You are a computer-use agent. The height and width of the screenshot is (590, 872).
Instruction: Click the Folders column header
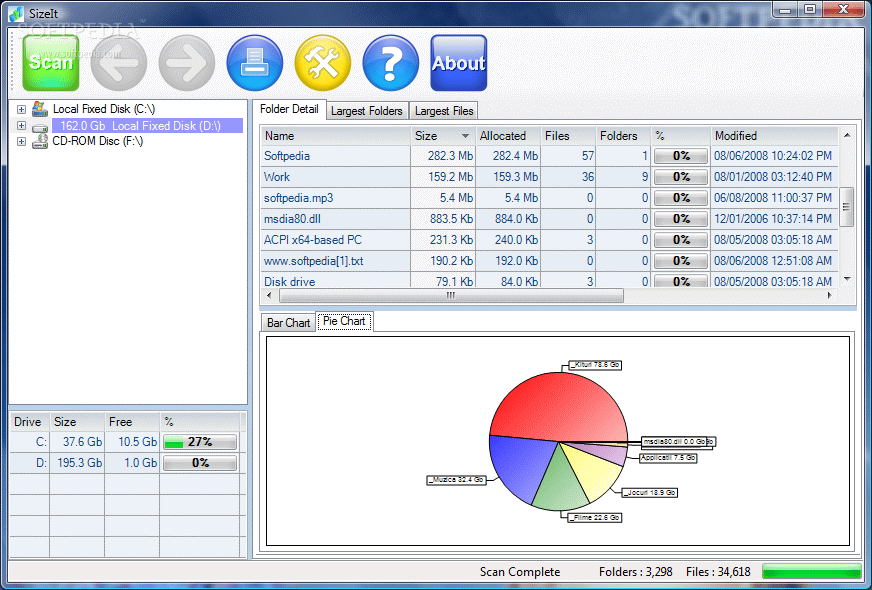tap(623, 136)
